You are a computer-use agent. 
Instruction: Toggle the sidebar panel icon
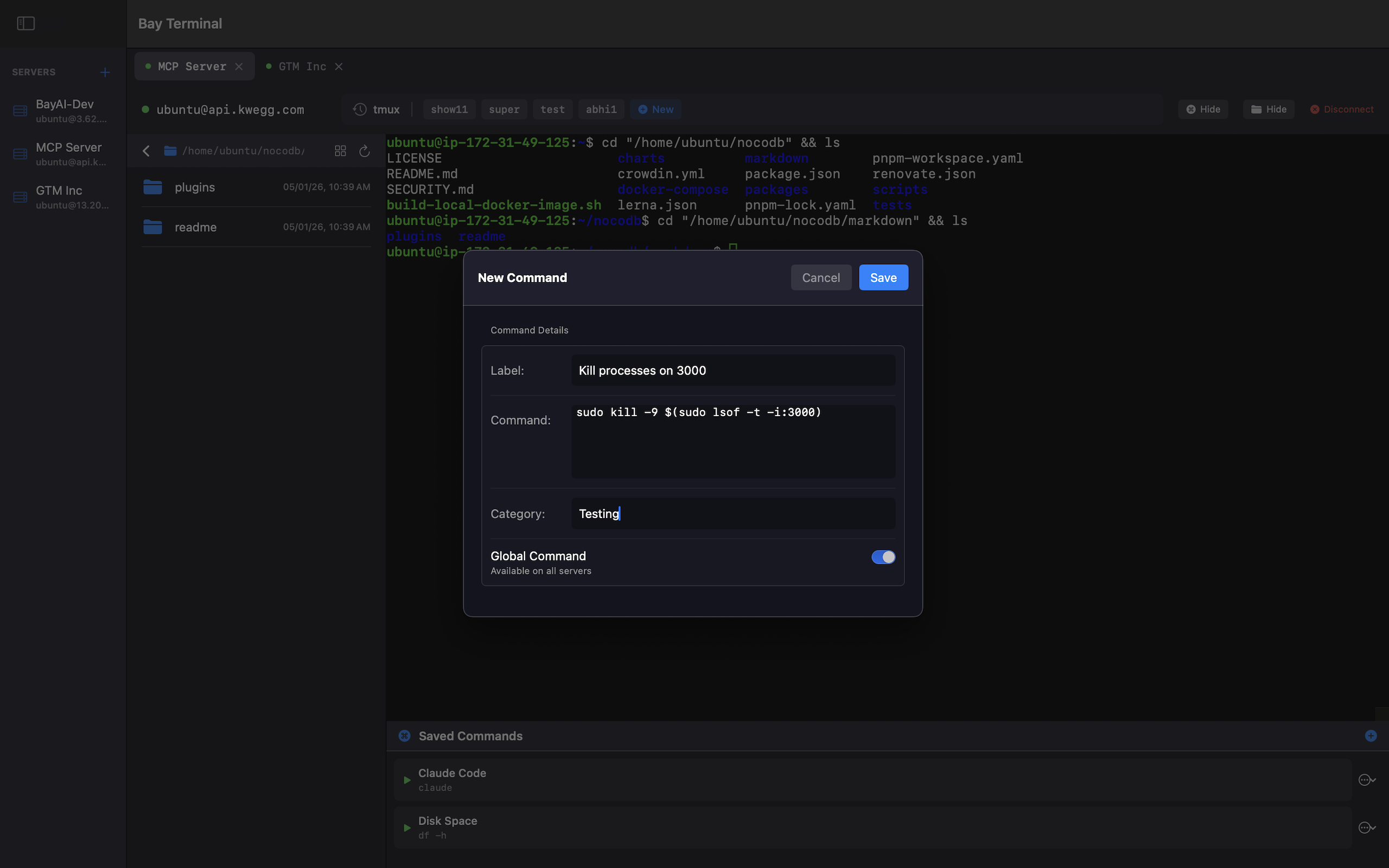pos(26,23)
